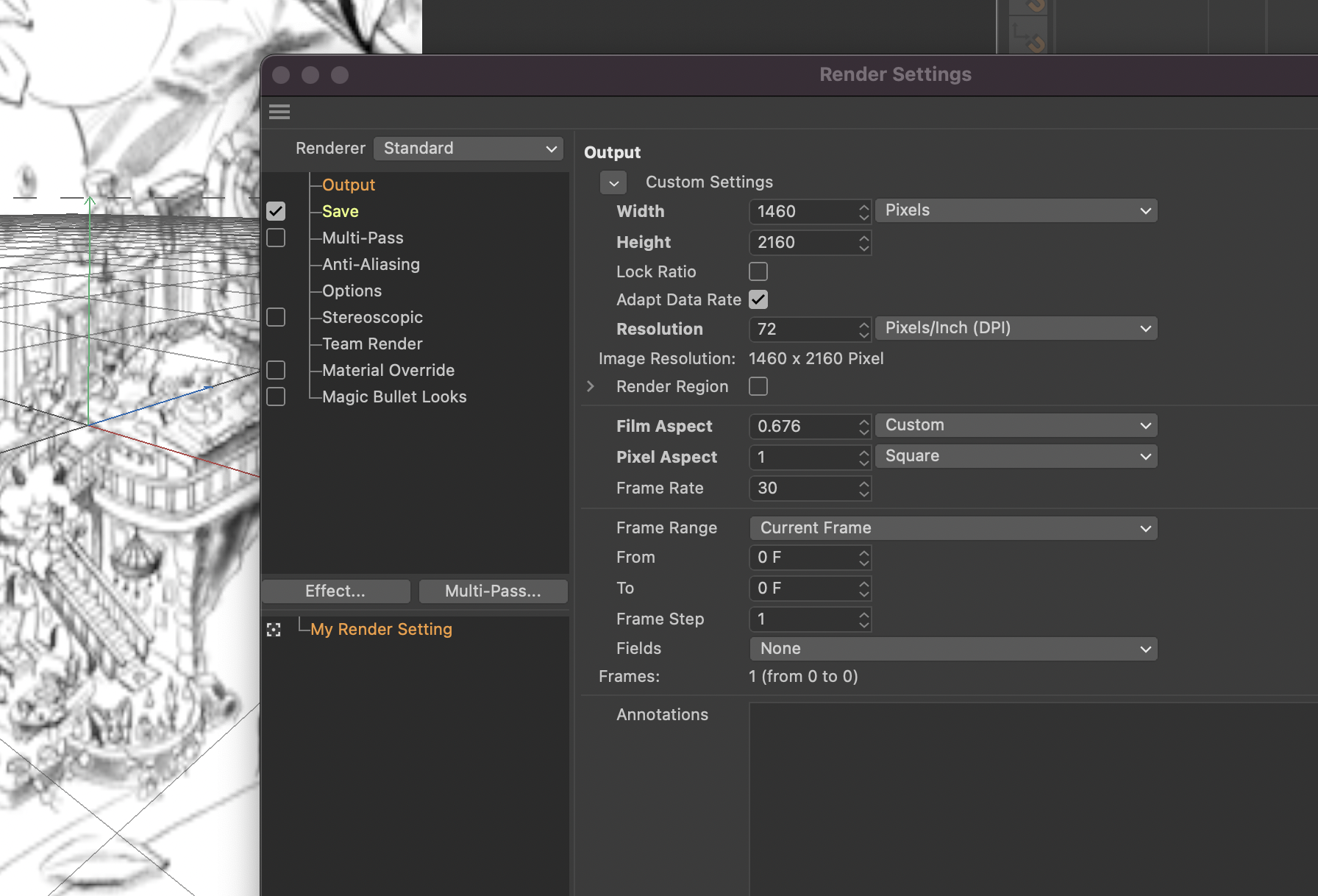This screenshot has width=1318, height=896.
Task: Enable the Stereoscopic checkbox
Action: coord(276,317)
